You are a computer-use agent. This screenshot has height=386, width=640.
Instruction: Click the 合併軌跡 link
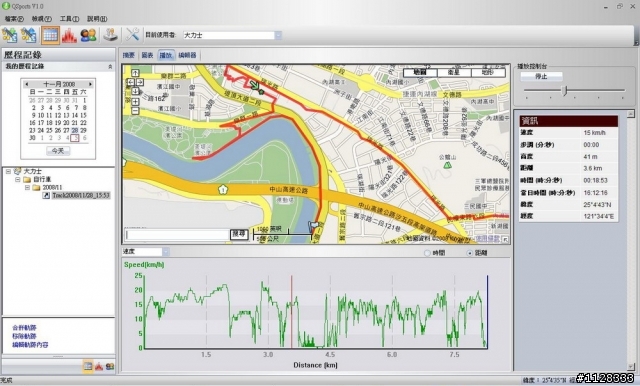(24, 328)
